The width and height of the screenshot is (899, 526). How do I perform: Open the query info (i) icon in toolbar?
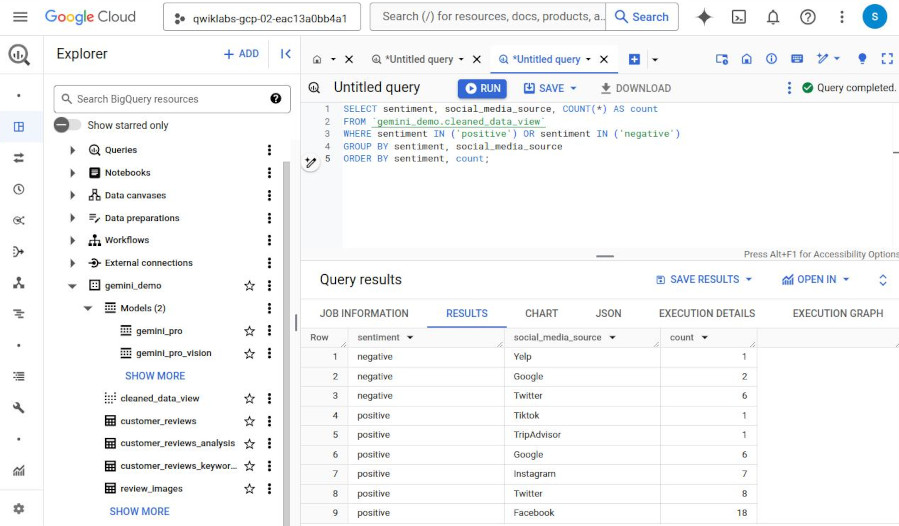coord(771,59)
